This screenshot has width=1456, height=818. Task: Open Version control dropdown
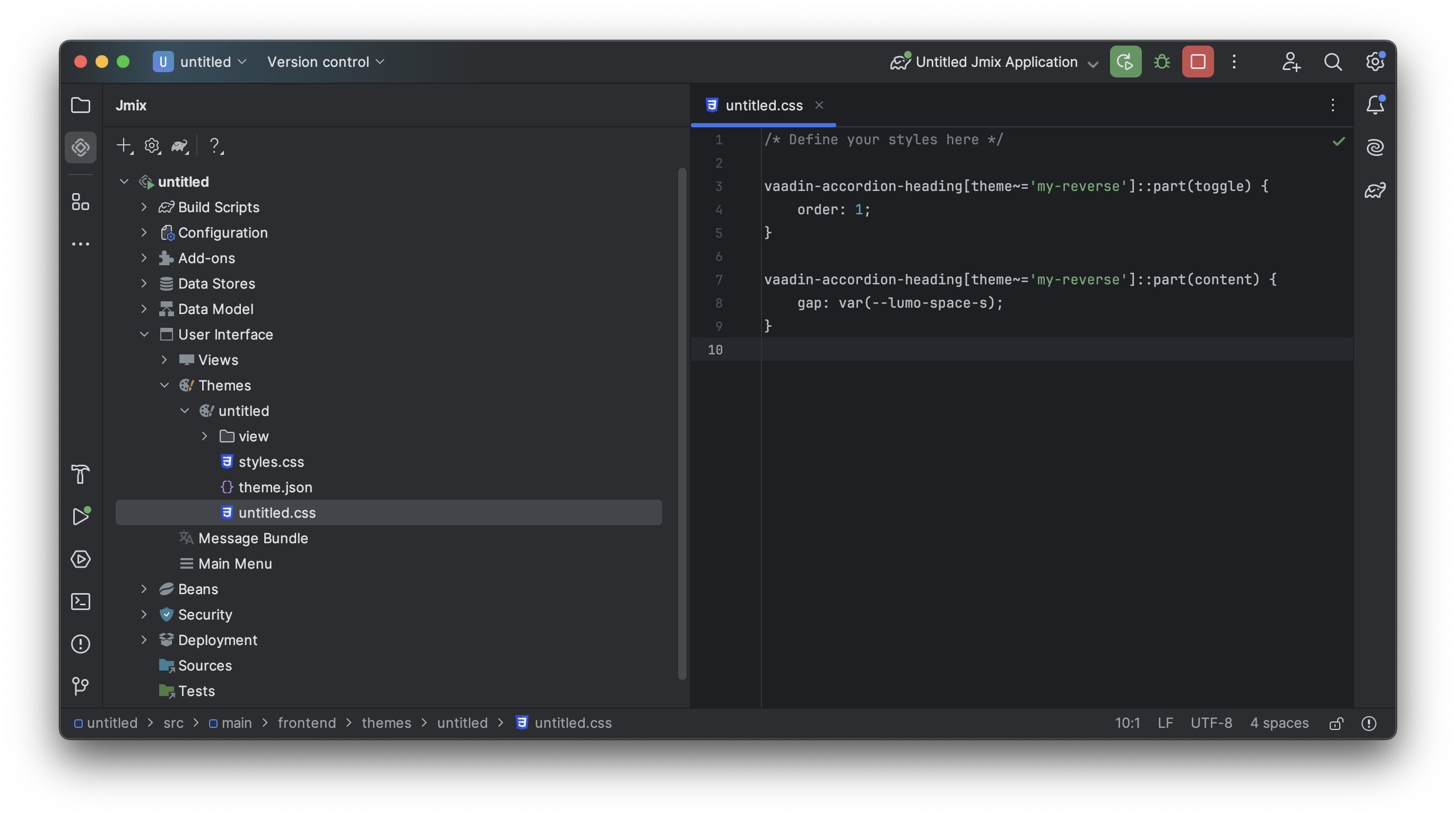tap(326, 62)
